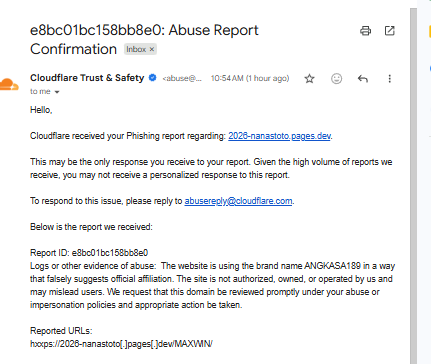Screen dimensions: 431x364
Task: Click the vertical scrollbar of the email
Action: [413, 185]
